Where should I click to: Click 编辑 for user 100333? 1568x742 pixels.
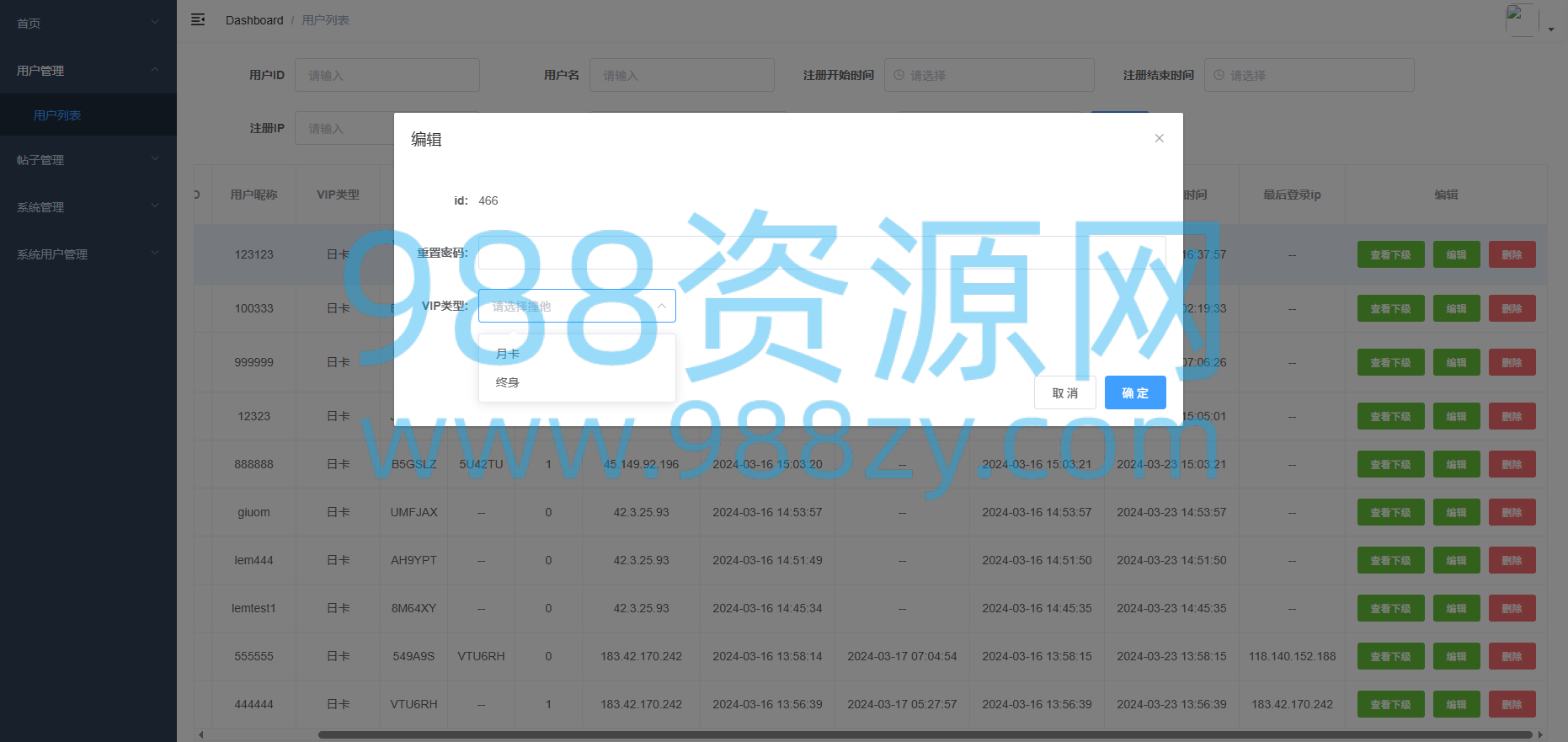tap(1456, 308)
